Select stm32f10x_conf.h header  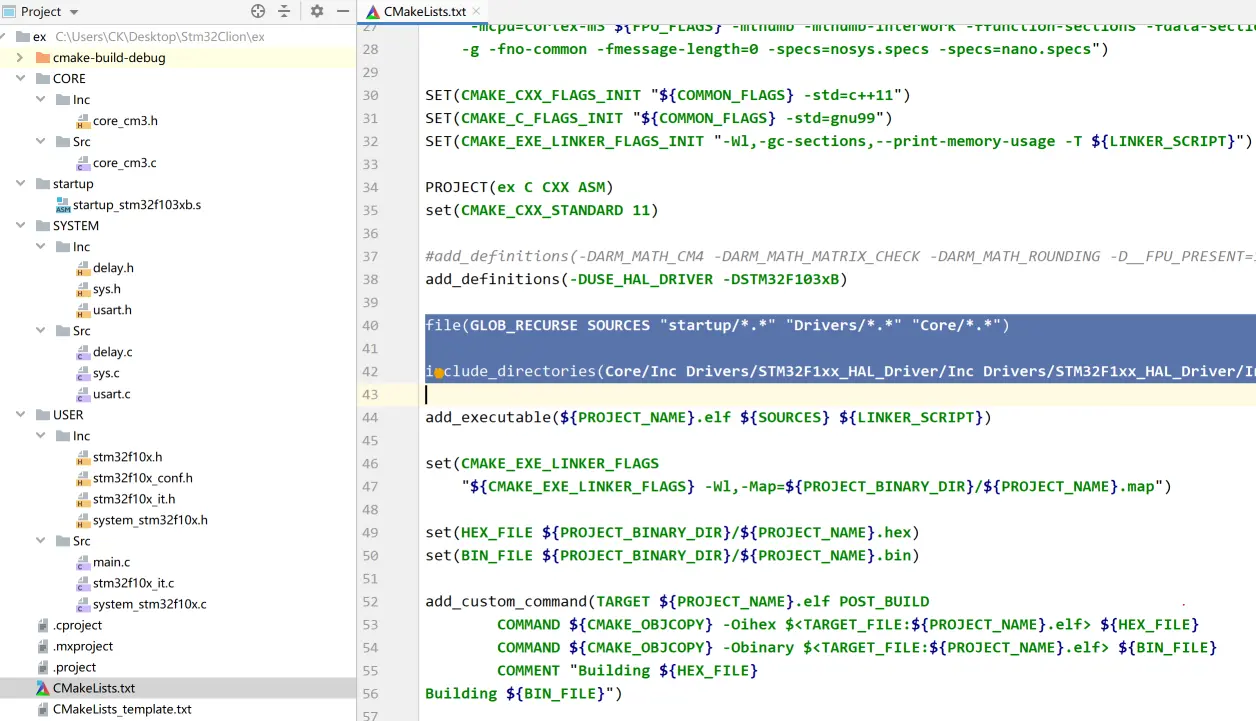tap(143, 478)
